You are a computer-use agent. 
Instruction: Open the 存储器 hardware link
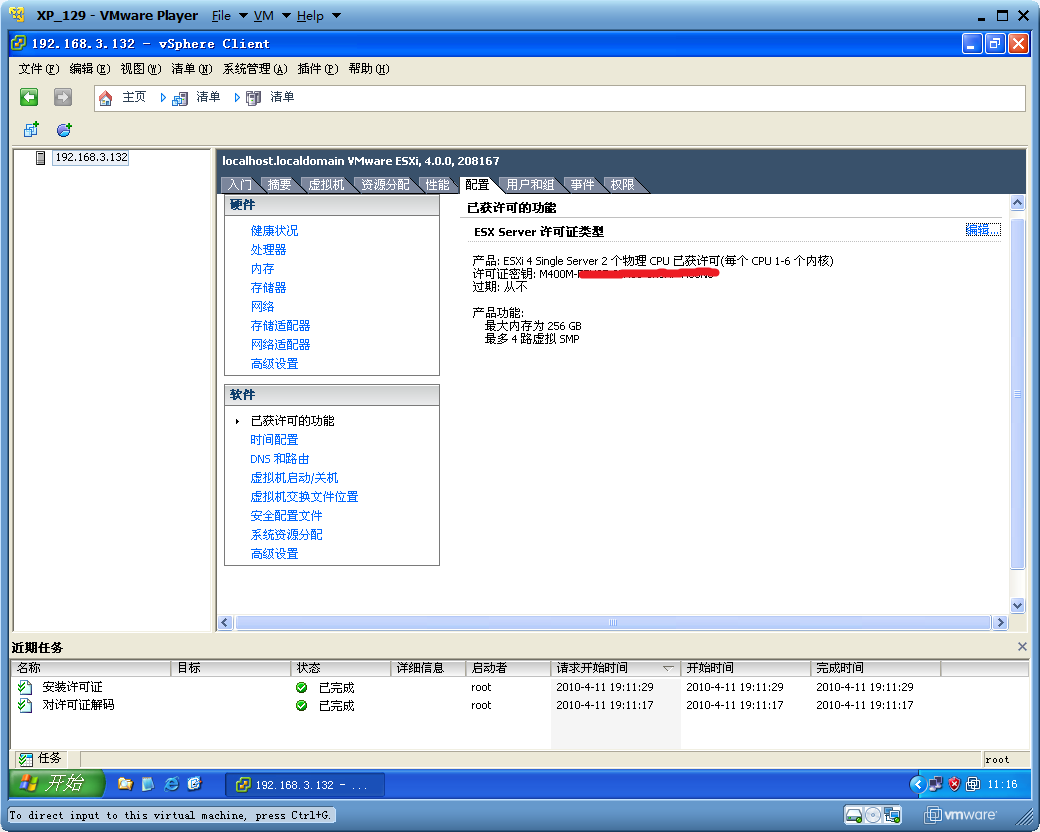[269, 288]
